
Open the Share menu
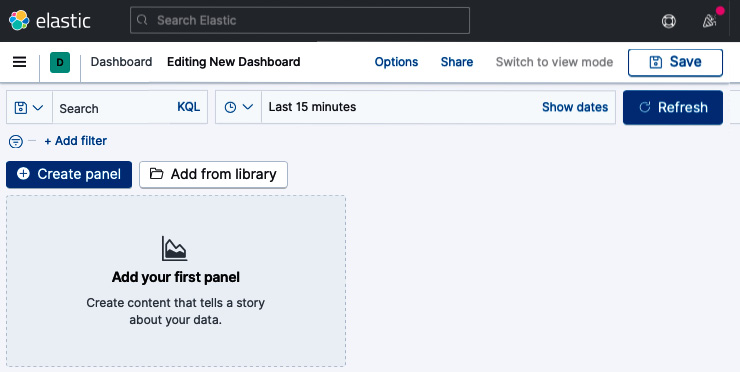pos(457,62)
